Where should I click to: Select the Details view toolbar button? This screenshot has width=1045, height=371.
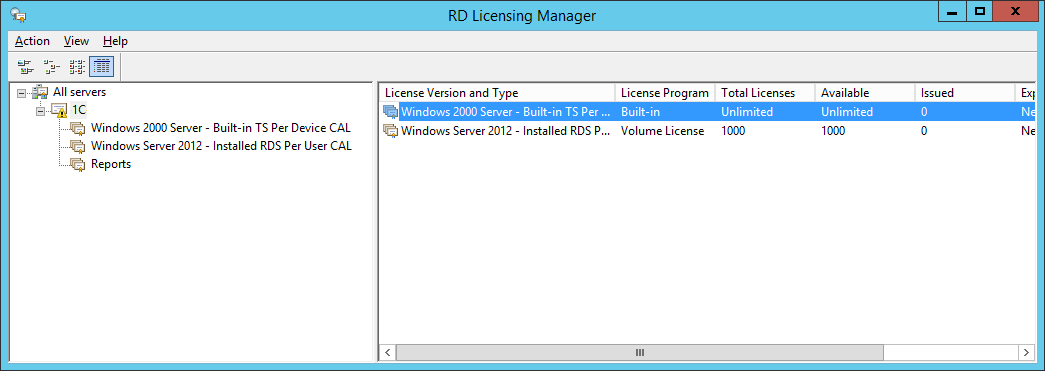[101, 67]
